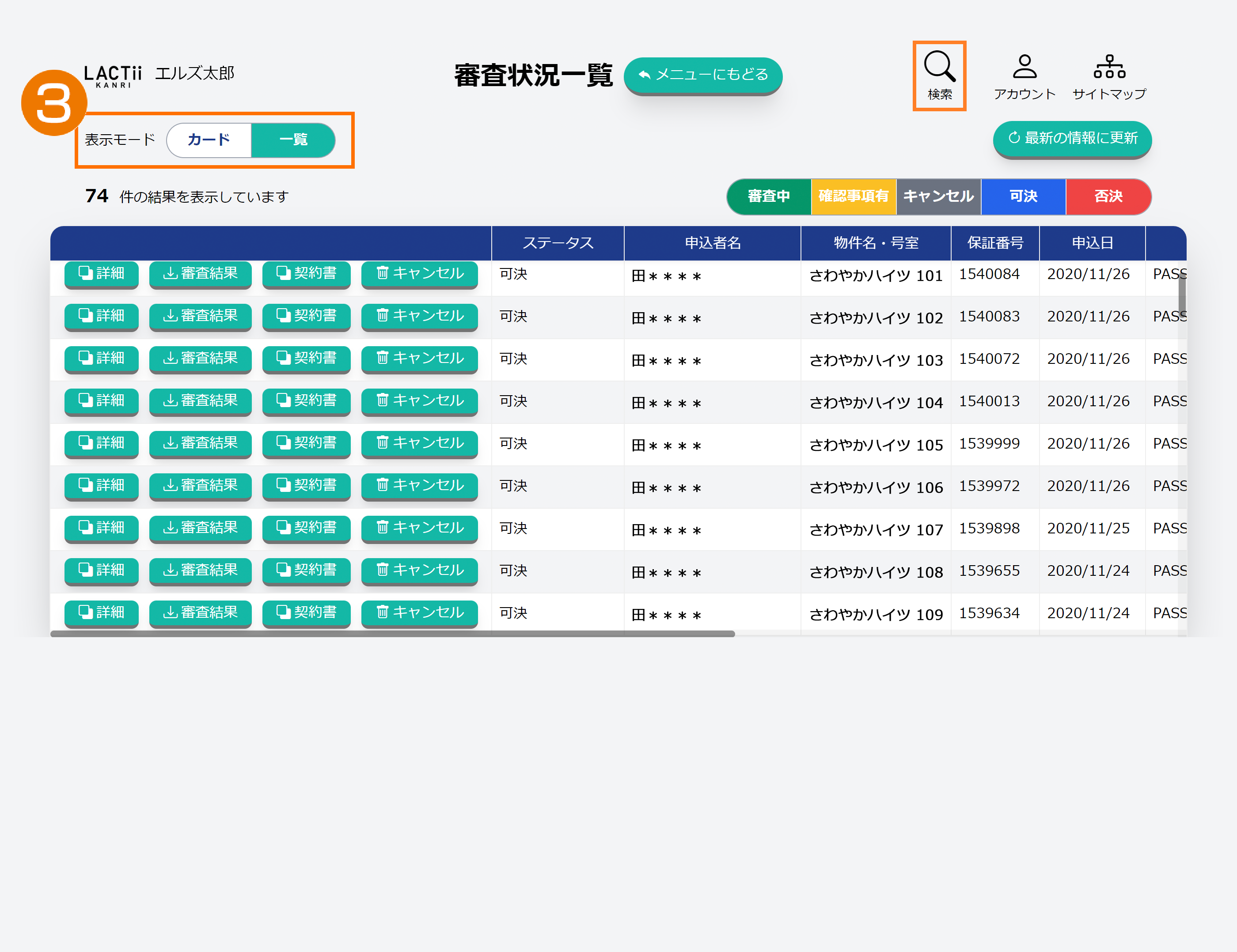Select the red 否決 filter
Viewport: 1237px width, 952px height.
pos(1108,196)
